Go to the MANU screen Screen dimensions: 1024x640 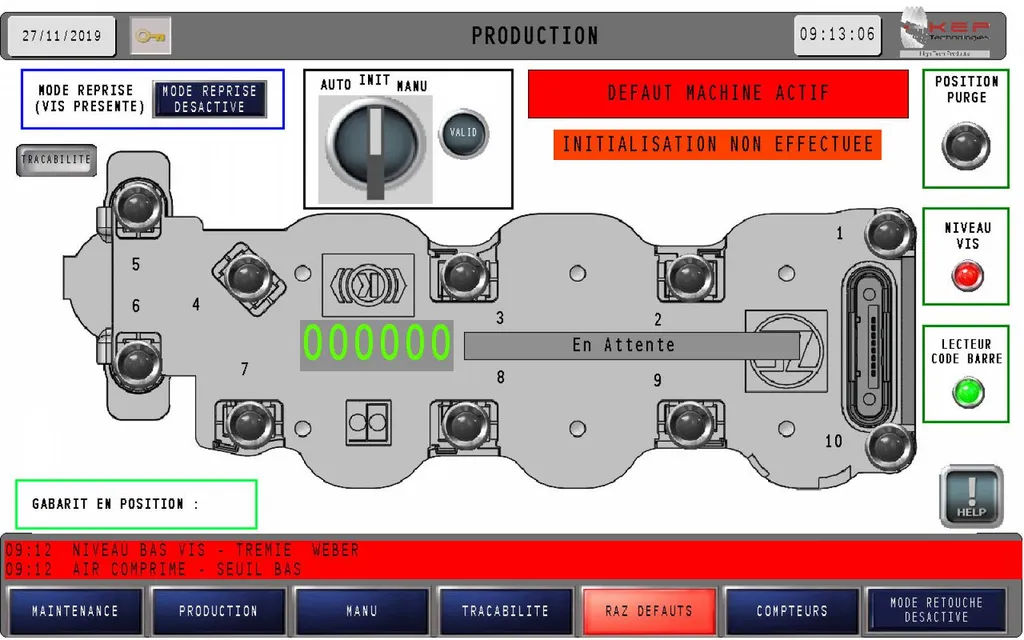(x=361, y=610)
